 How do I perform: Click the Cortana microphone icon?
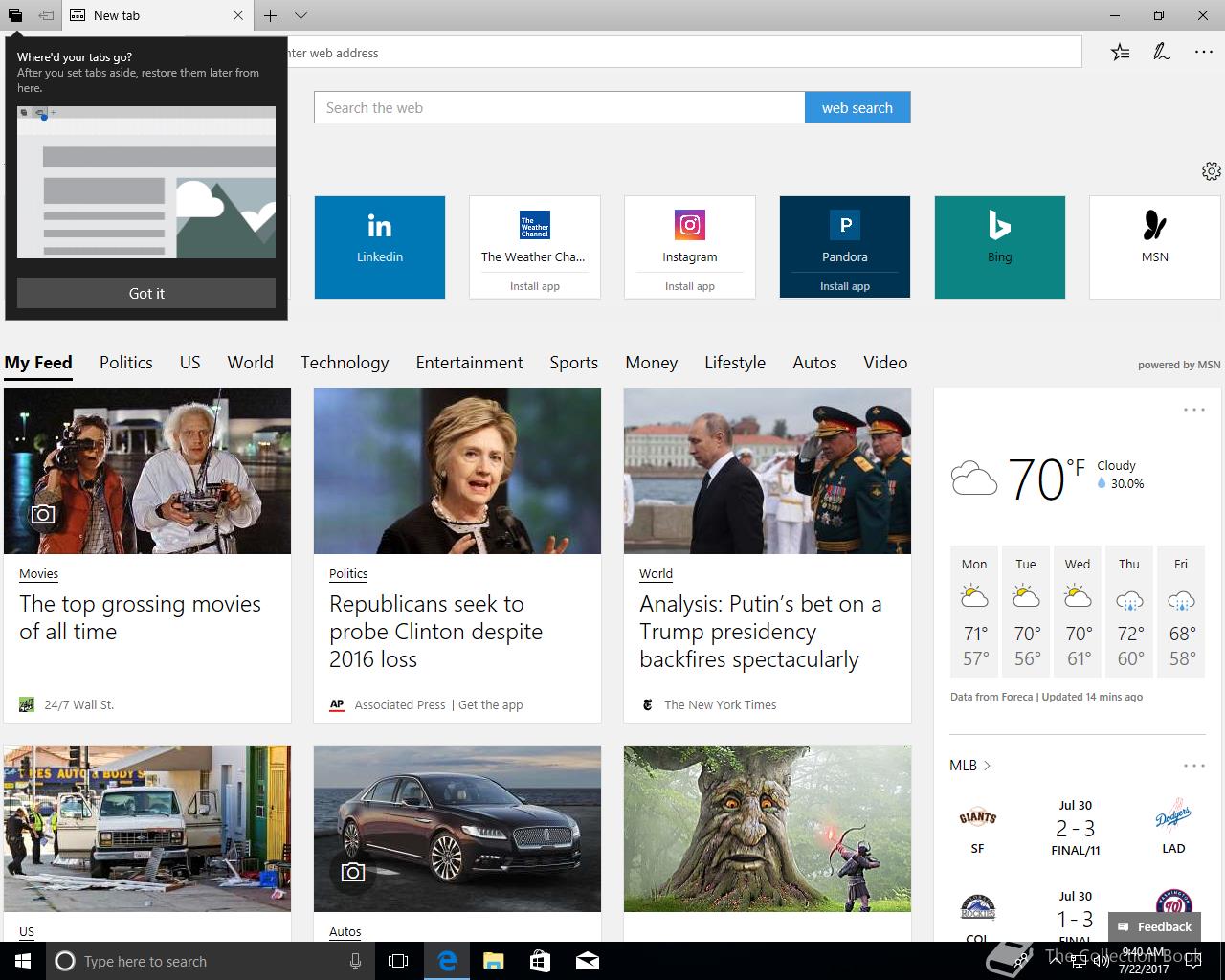(355, 961)
